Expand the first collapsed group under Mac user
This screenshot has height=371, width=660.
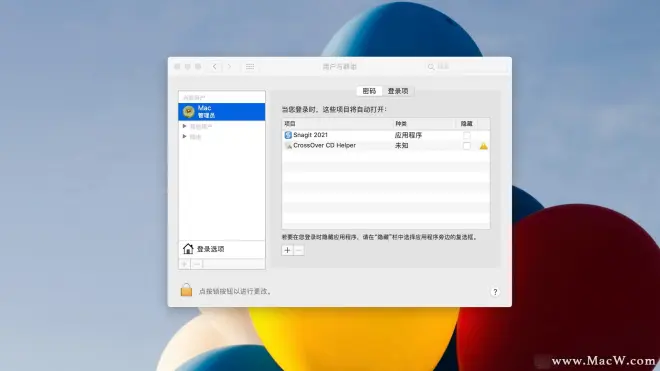pos(184,126)
